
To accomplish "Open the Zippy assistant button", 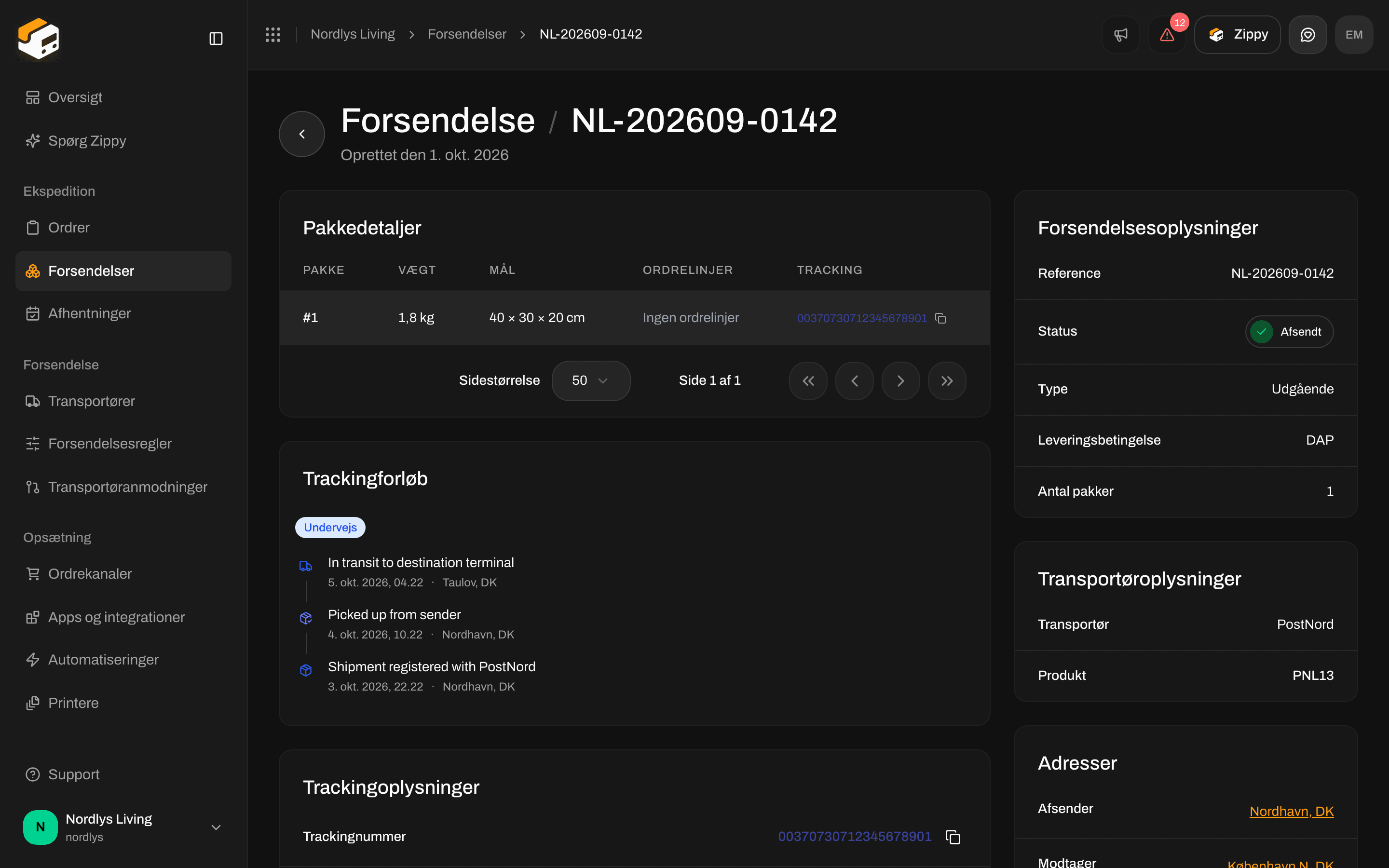I will (1237, 34).
